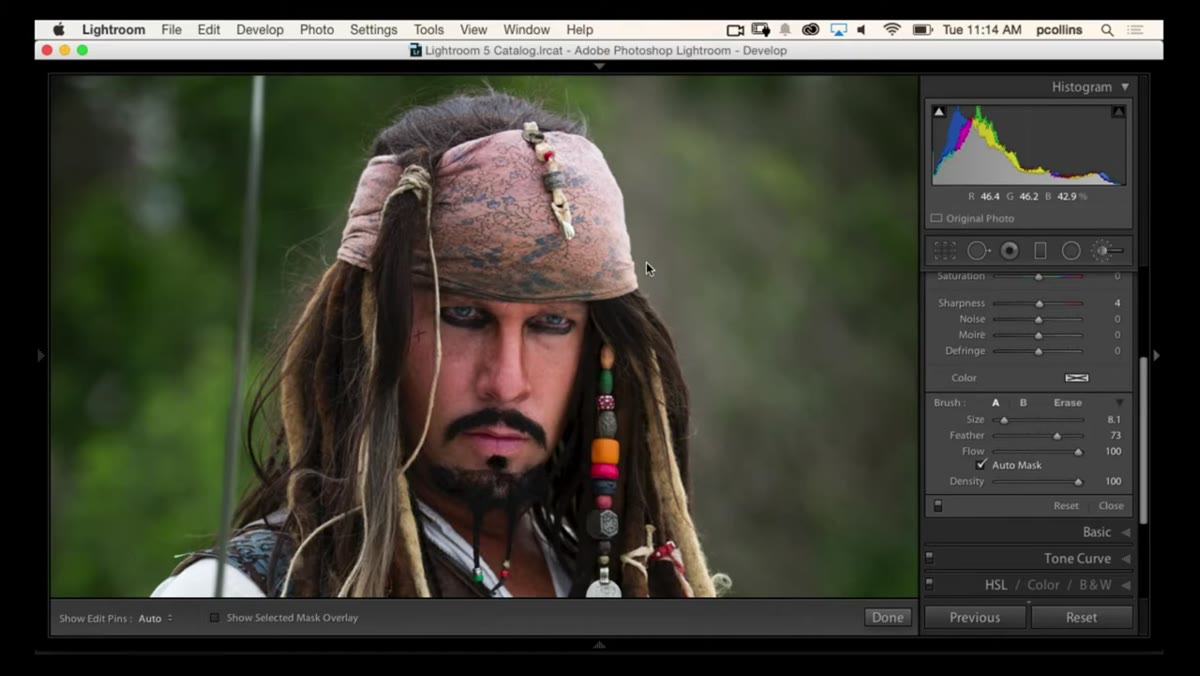
Task: Open the Edit menu
Action: [x=209, y=30]
